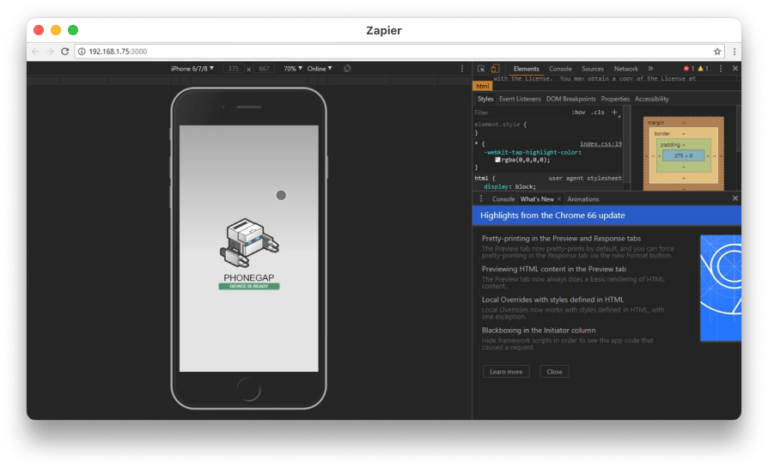Show more DevTools tabs chevron

click(x=650, y=69)
